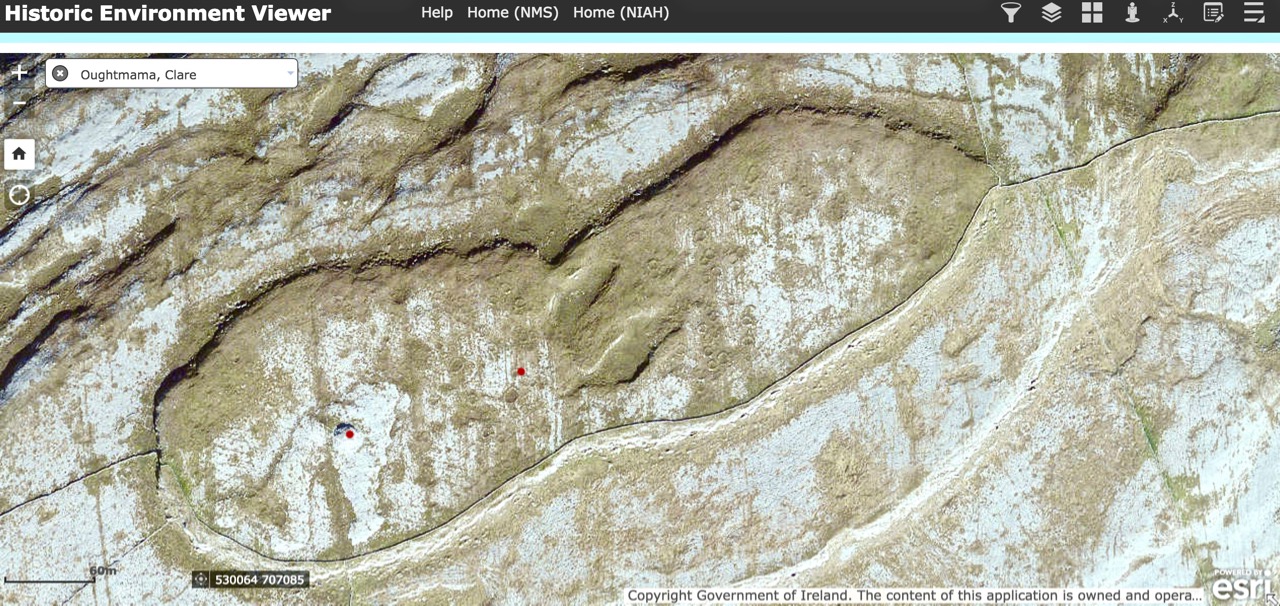Image resolution: width=1280 pixels, height=606 pixels.
Task: Select the red monument marker beside the dark pool
Action: (350, 434)
